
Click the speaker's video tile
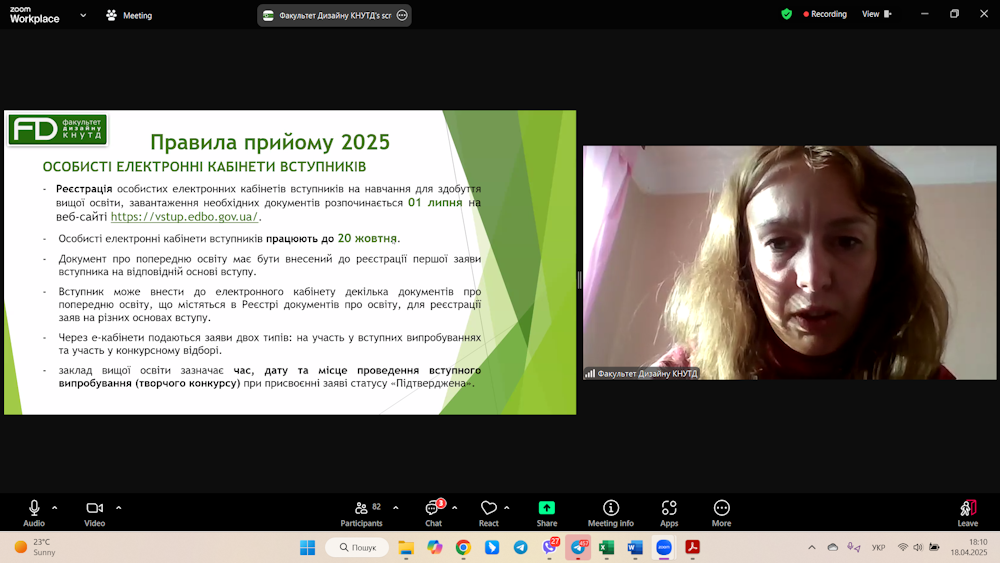pyautogui.click(x=790, y=263)
